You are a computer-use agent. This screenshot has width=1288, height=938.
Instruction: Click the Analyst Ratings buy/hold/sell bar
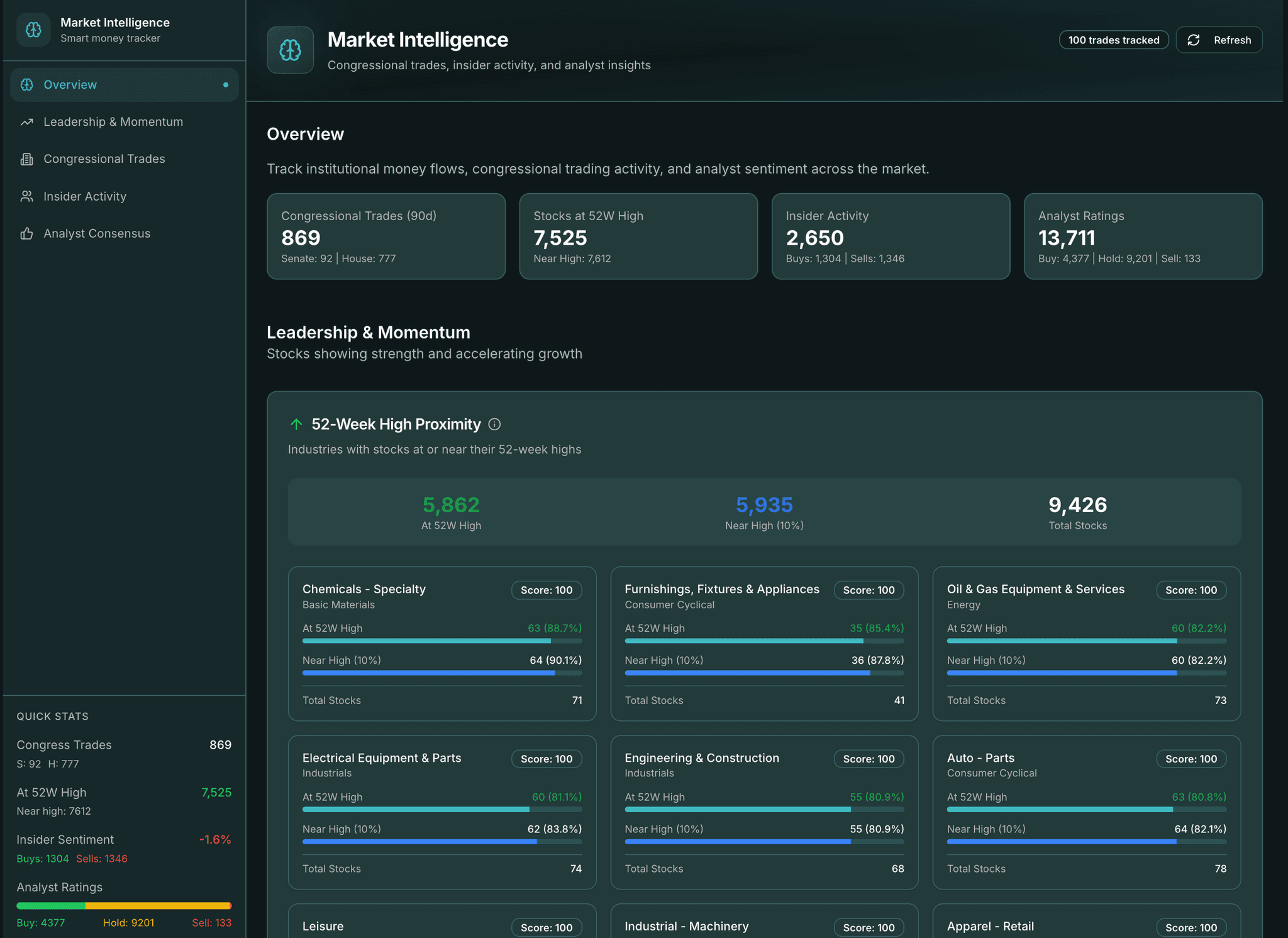[x=124, y=906]
